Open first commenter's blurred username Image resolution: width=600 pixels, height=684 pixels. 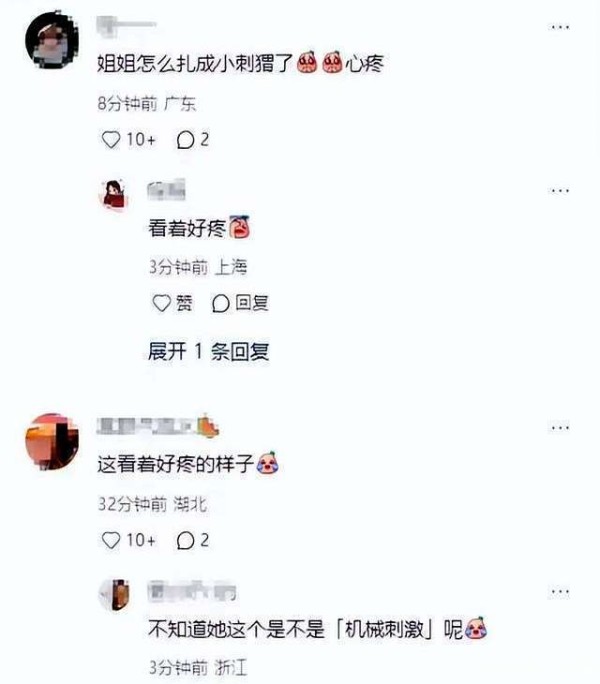click(x=126, y=24)
